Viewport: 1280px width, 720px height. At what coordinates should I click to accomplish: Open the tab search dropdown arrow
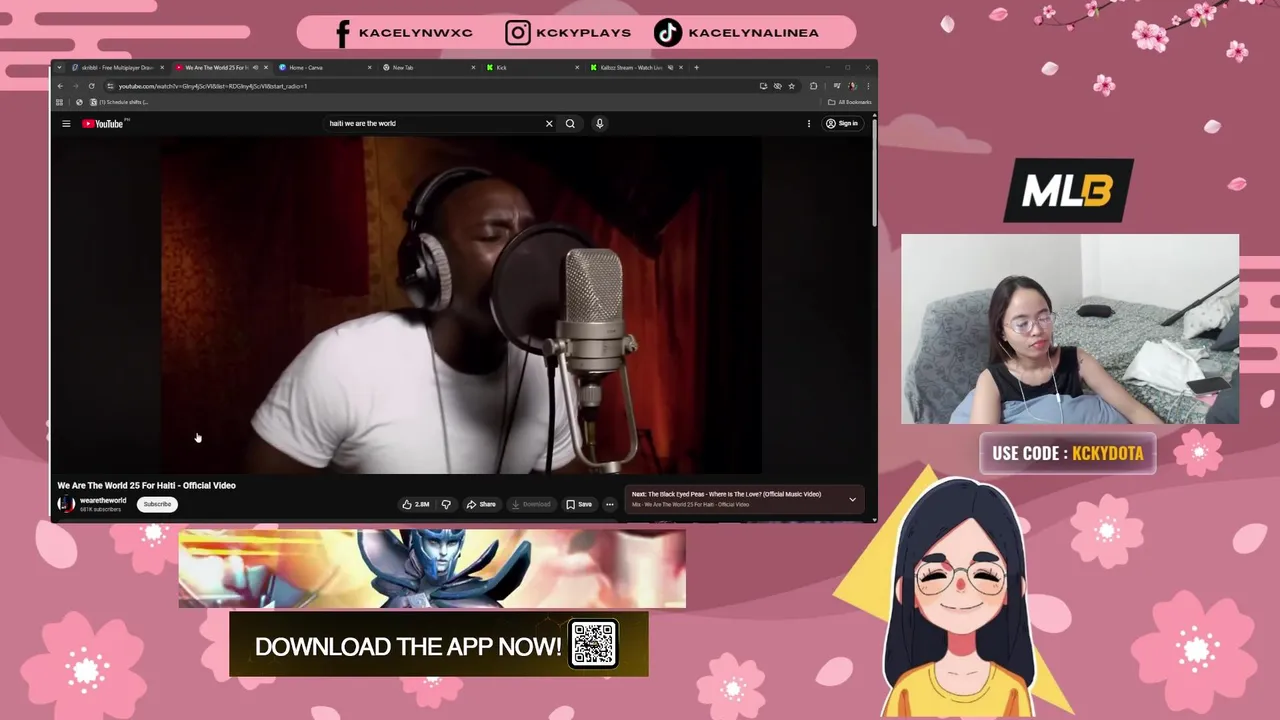(59, 68)
